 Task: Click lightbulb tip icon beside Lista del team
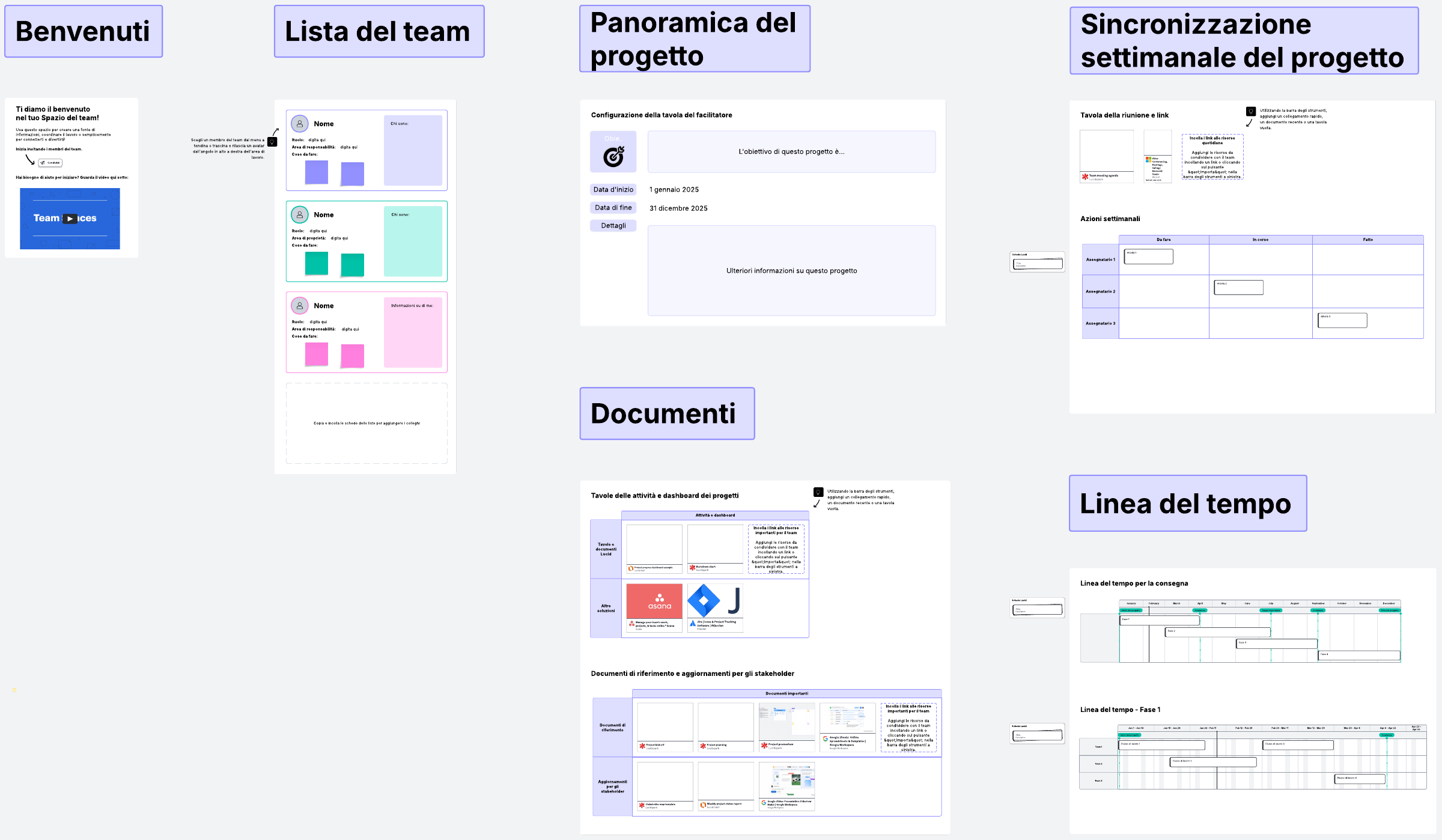click(272, 142)
